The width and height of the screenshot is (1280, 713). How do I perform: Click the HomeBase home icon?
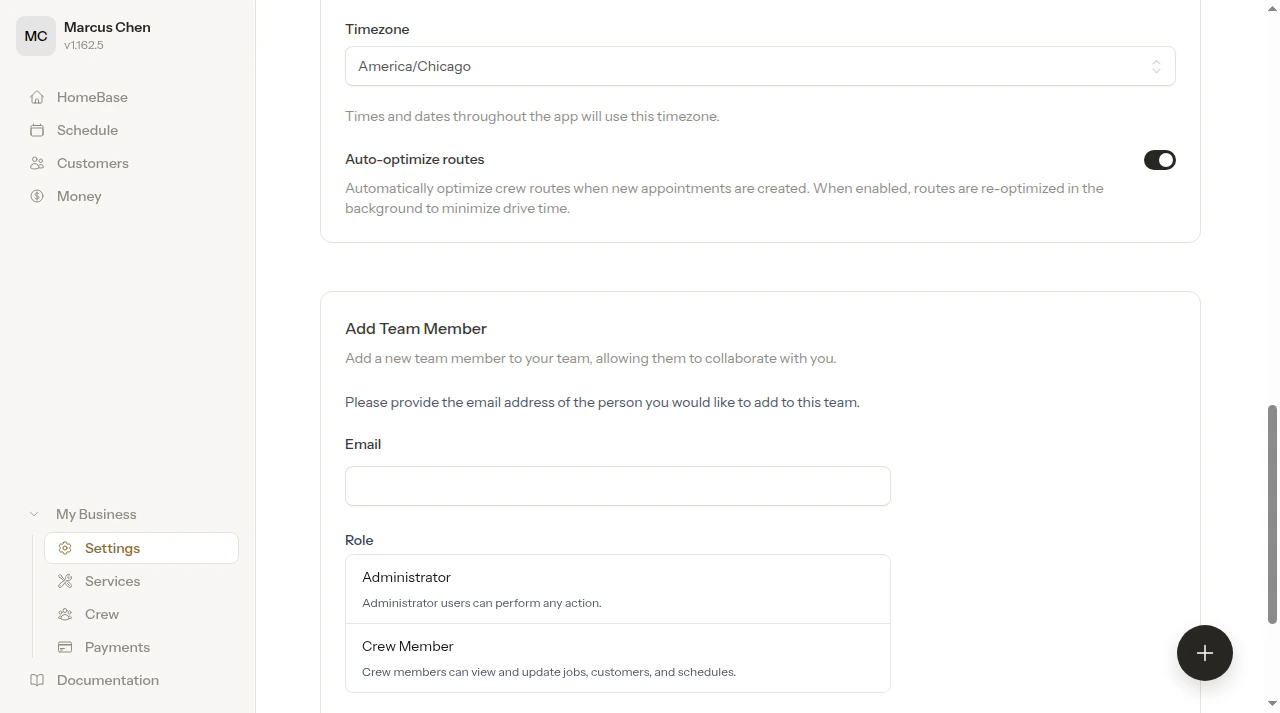pos(37,97)
